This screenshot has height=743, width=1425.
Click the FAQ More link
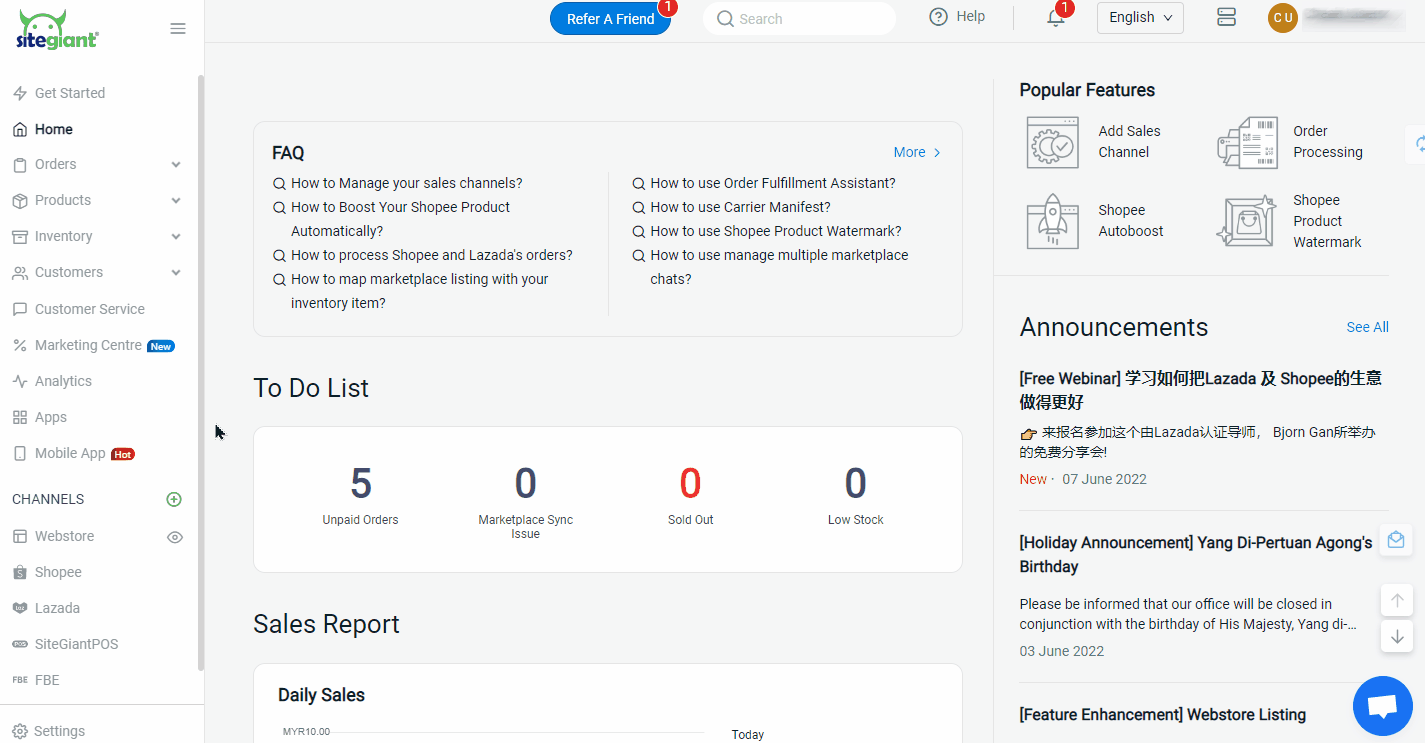click(x=917, y=152)
